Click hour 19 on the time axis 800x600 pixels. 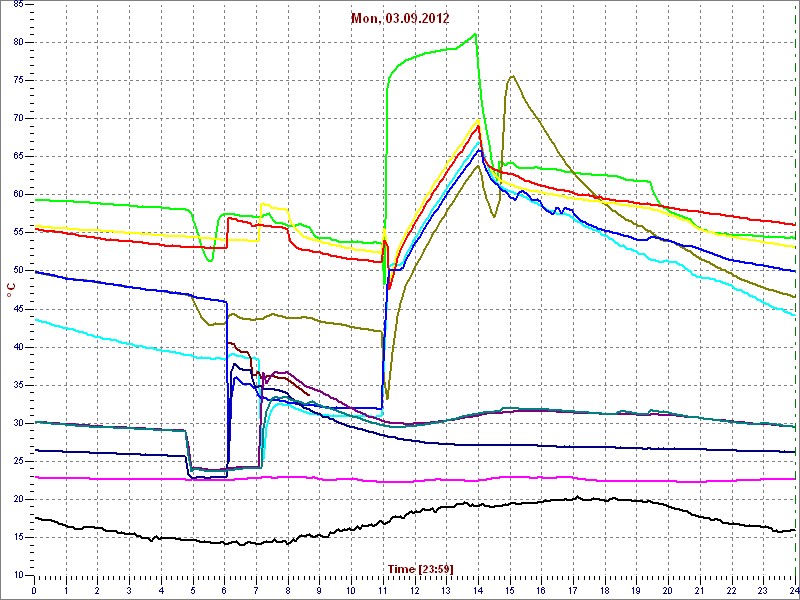[x=635, y=590]
